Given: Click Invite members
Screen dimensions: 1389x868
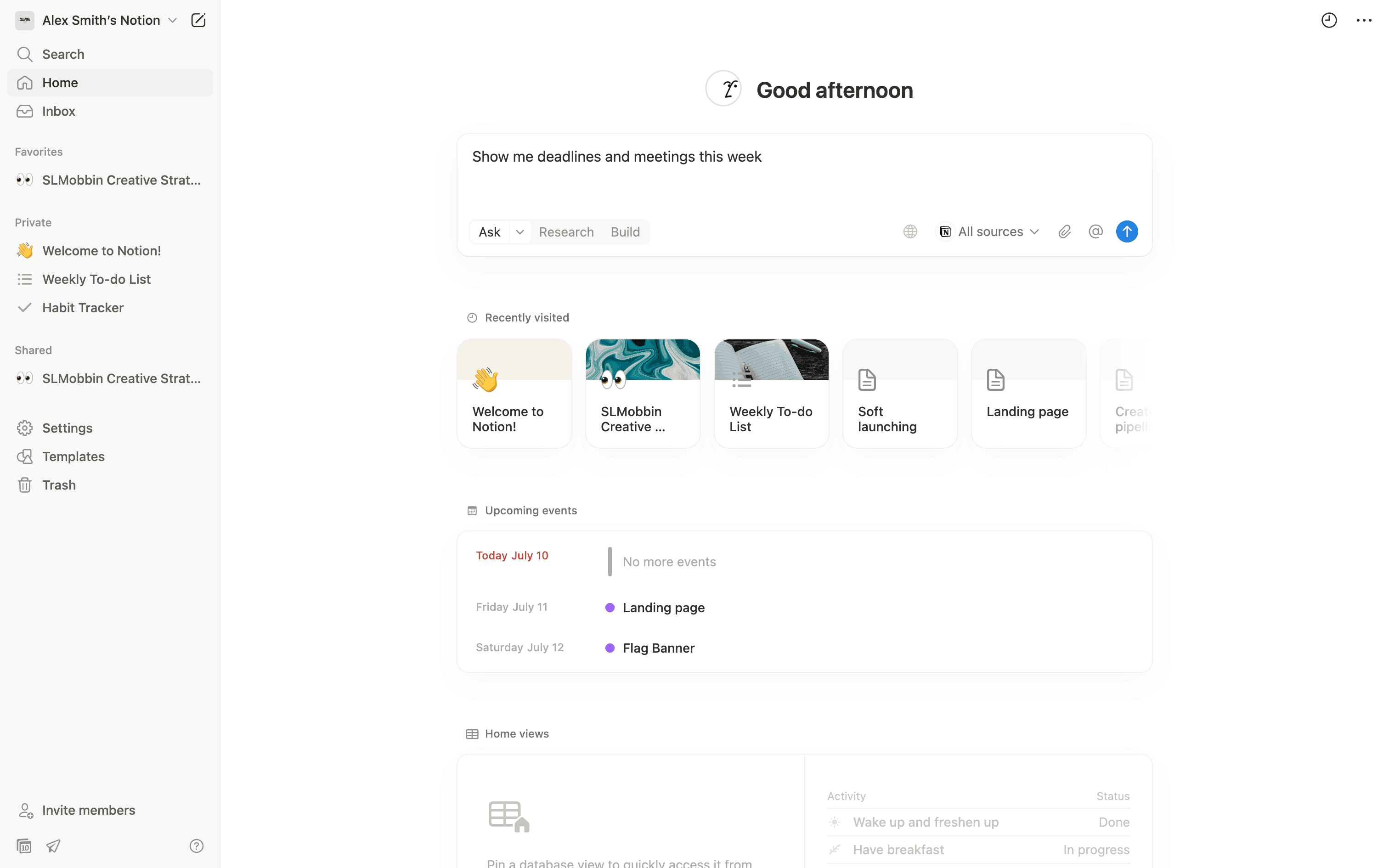Looking at the screenshot, I should [x=88, y=810].
